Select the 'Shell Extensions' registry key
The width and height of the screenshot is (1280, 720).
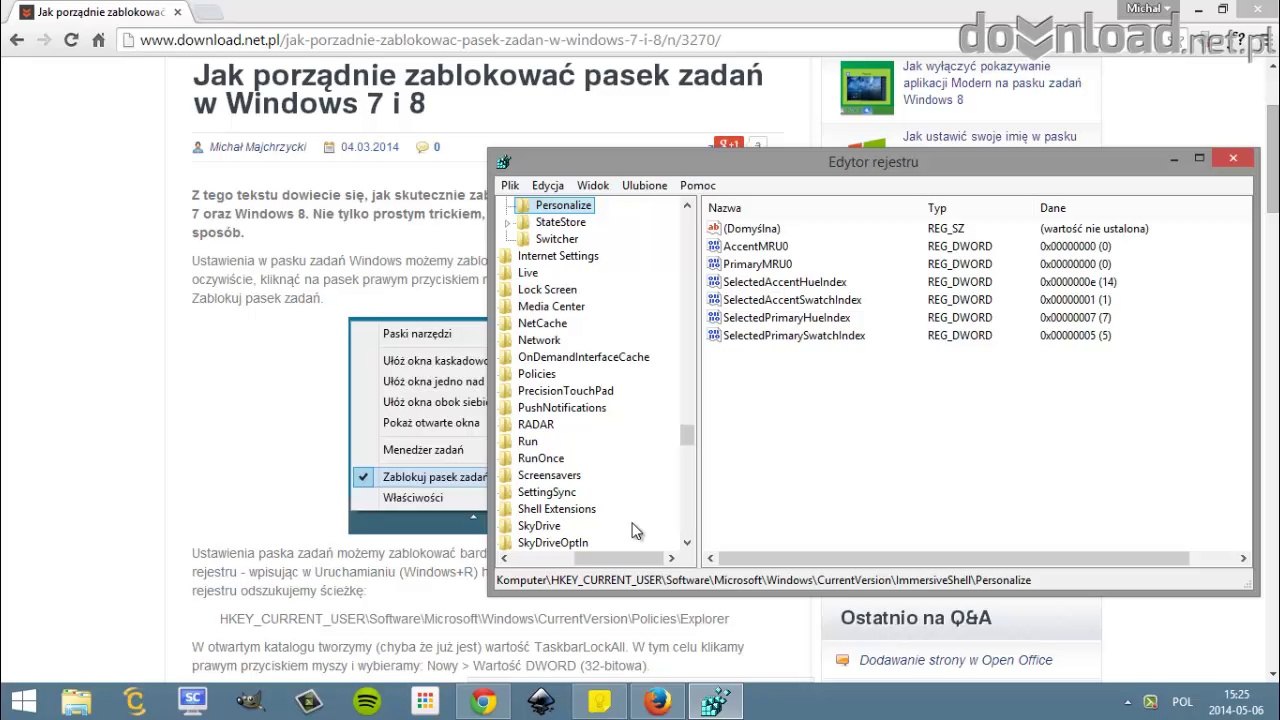tap(557, 509)
